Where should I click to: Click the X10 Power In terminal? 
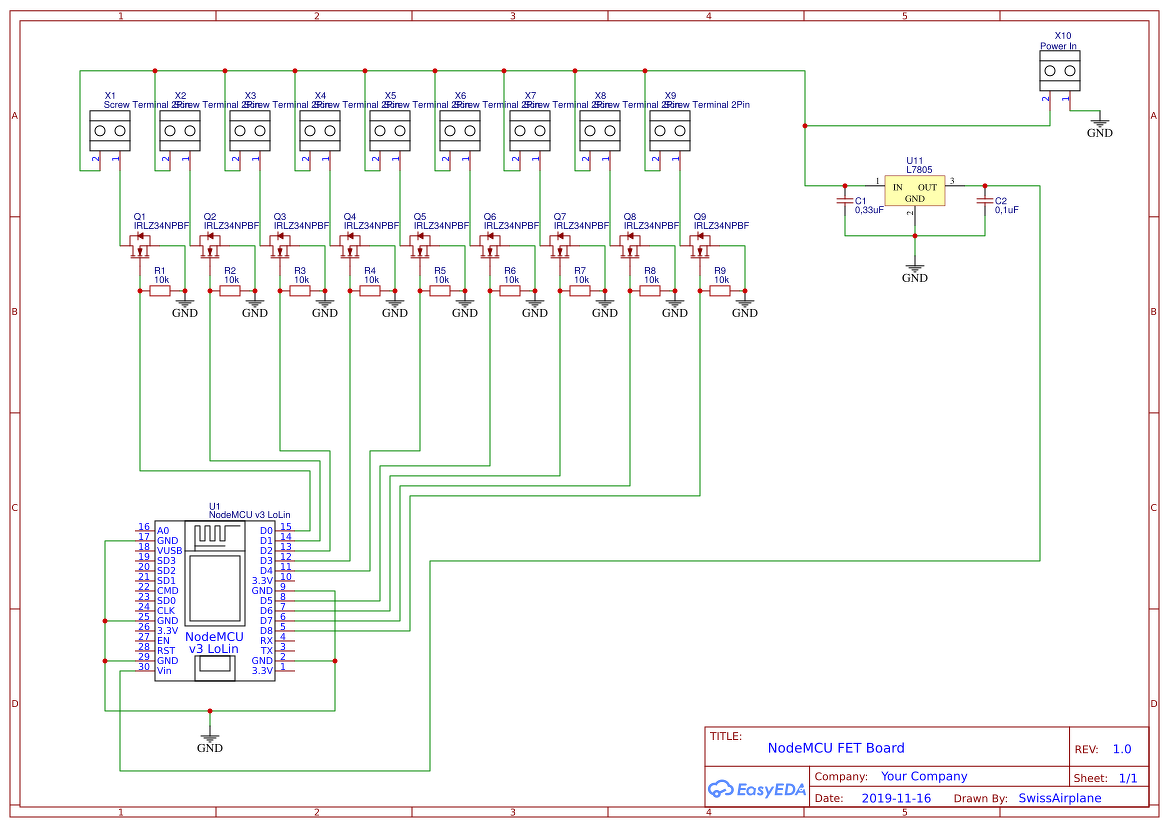1059,71
